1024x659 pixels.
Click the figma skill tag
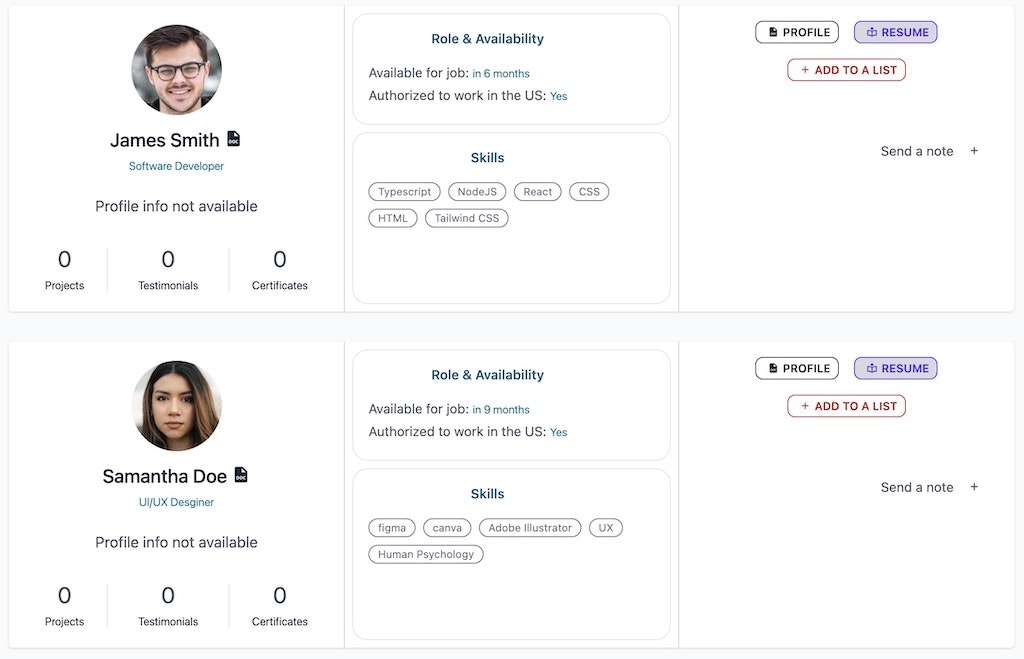click(x=392, y=528)
